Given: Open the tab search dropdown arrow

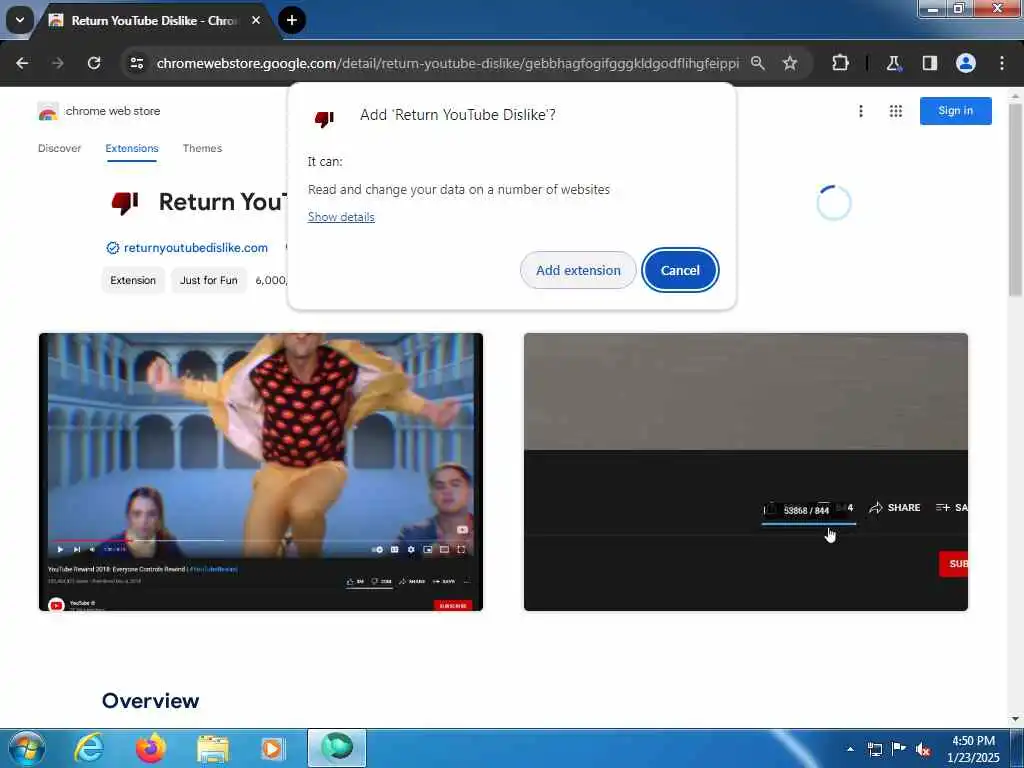Looking at the screenshot, I should point(20,20).
